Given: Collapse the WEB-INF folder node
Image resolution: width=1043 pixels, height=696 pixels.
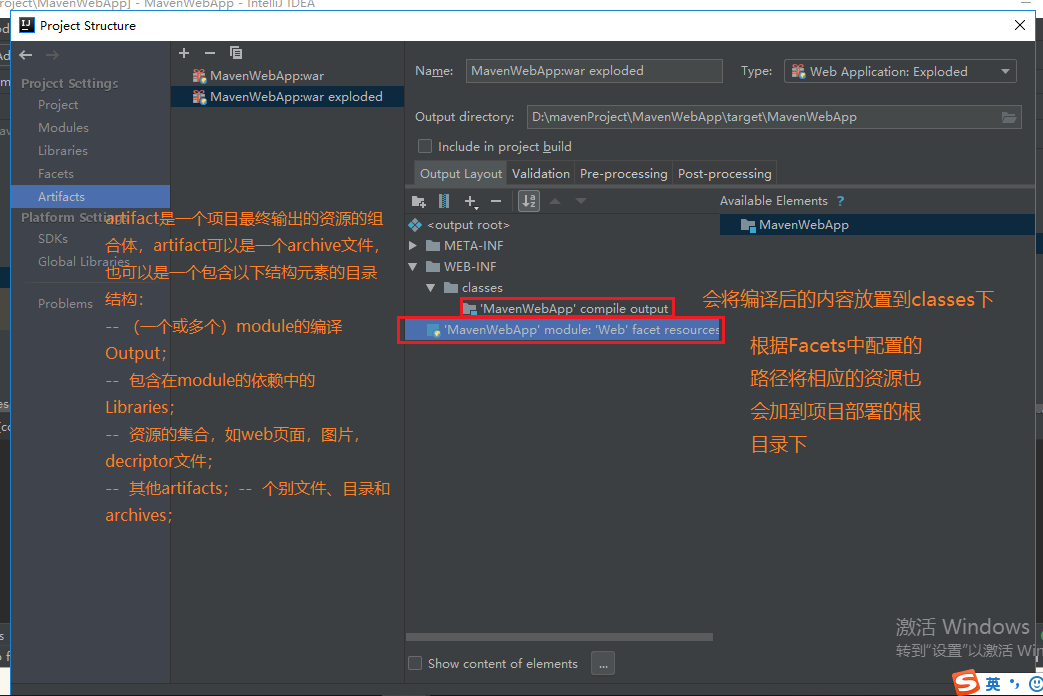Looking at the screenshot, I should coord(413,267).
